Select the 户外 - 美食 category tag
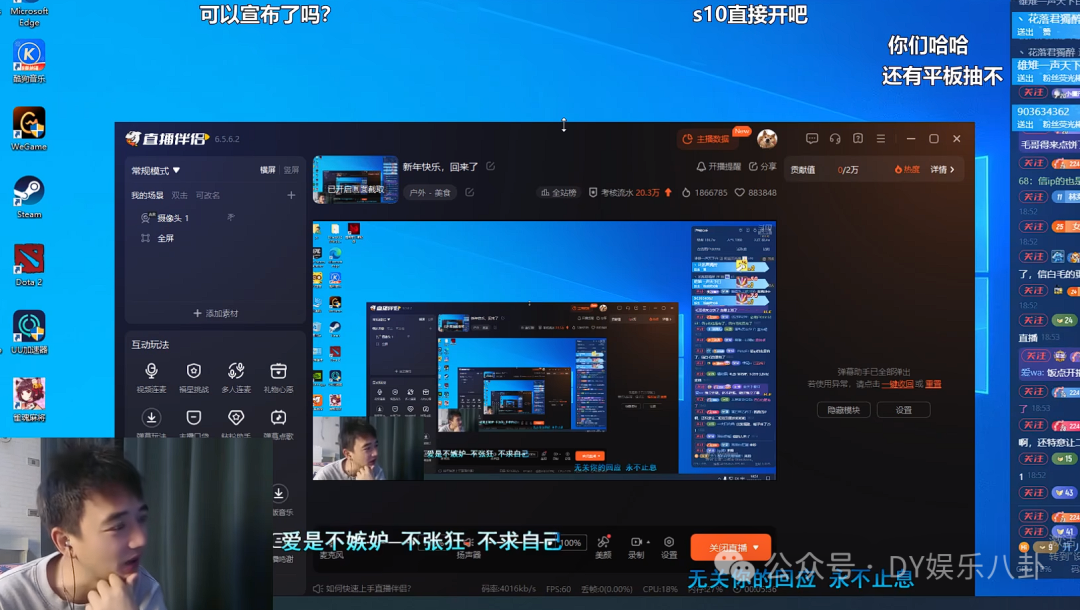Screen dimensions: 1080x610 pyautogui.click(x=430, y=193)
